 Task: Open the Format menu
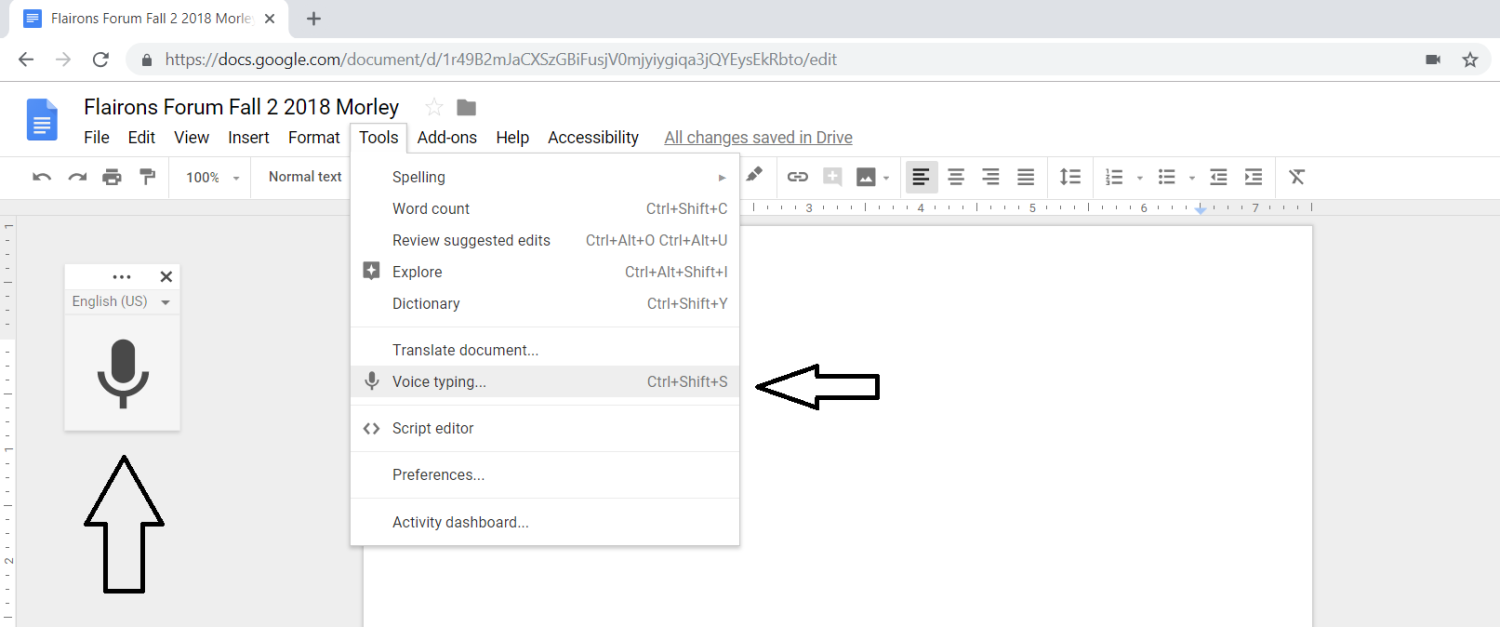[314, 137]
